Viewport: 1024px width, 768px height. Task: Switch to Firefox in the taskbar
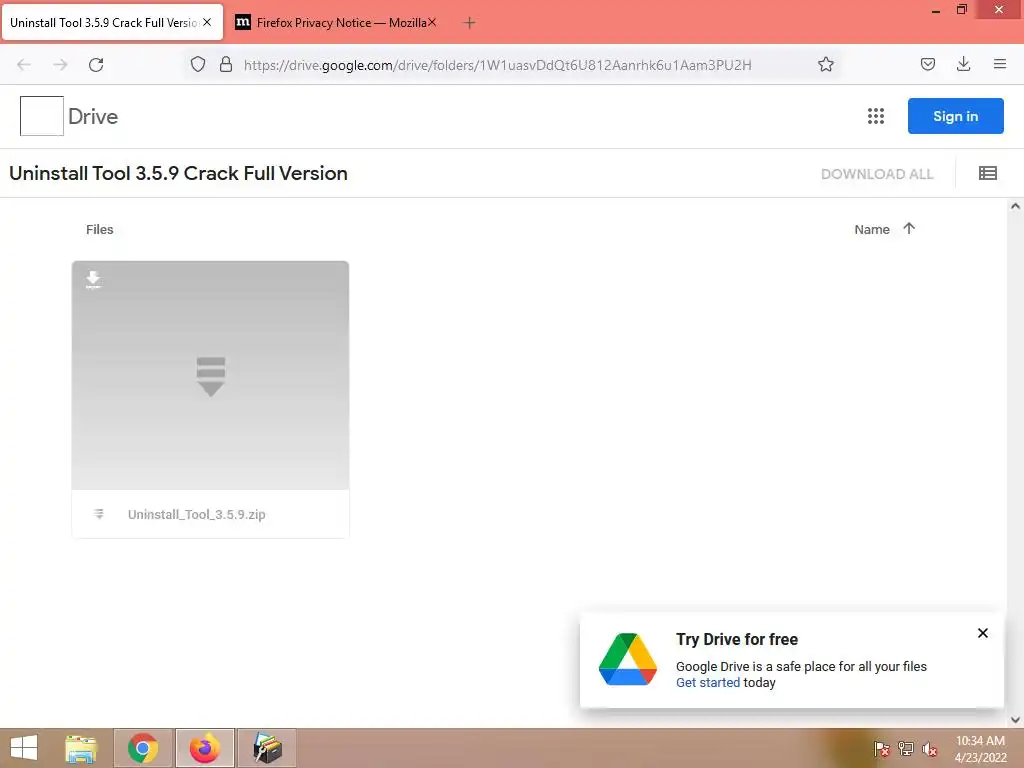pos(204,748)
